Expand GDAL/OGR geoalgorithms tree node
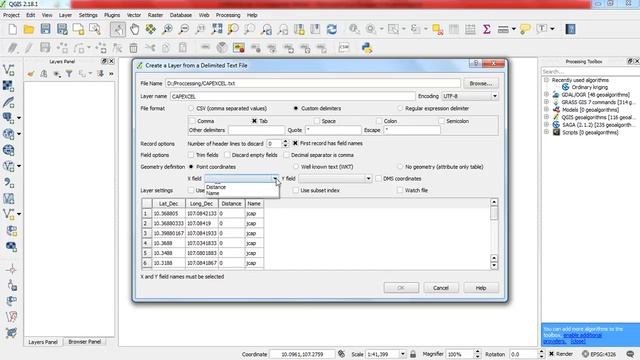The image size is (640, 360). point(547,95)
